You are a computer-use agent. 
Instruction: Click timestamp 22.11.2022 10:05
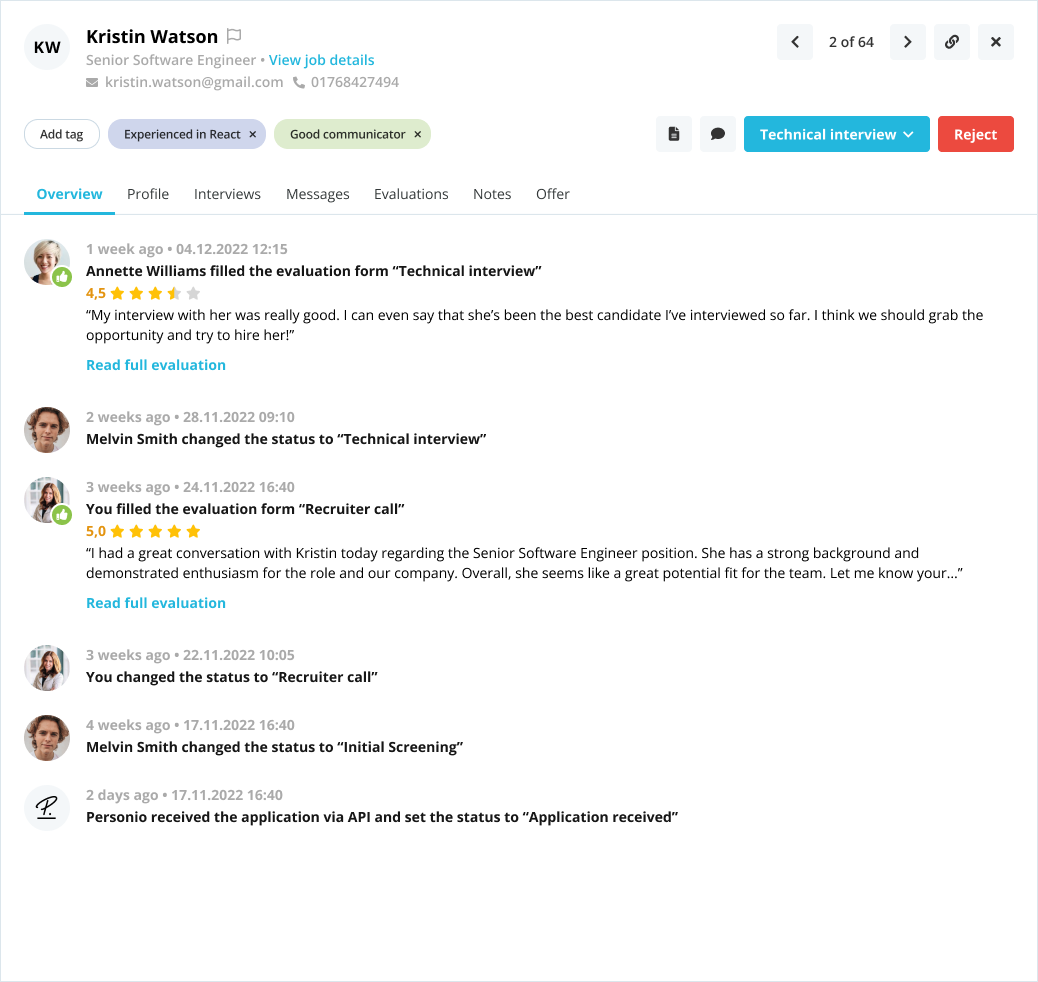[x=238, y=656]
